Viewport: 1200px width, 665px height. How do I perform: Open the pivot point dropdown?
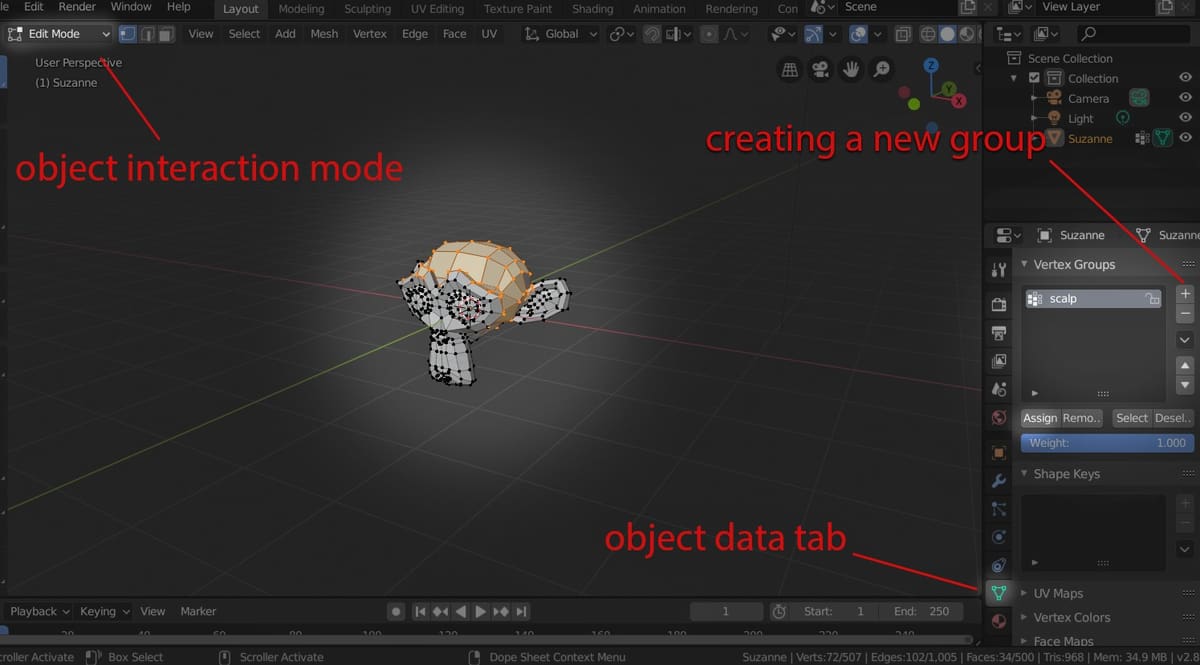(621, 33)
